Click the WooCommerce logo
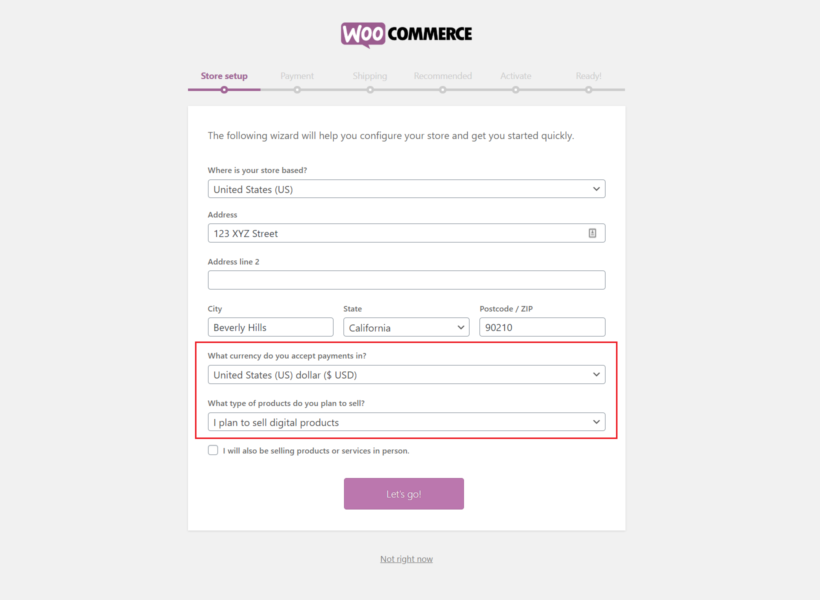This screenshot has width=820, height=600. (406, 33)
